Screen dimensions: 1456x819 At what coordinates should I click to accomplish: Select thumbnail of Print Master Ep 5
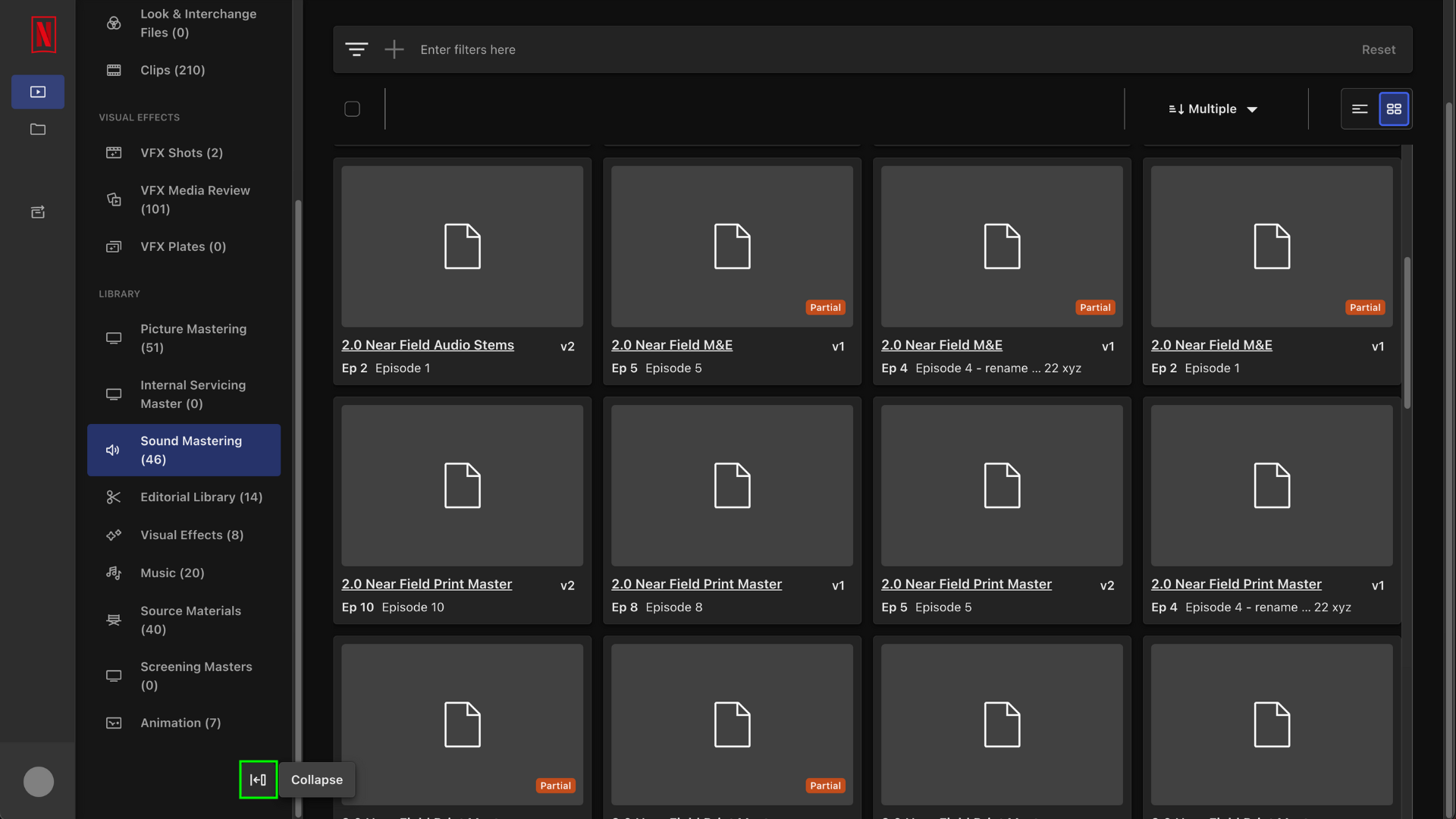pyautogui.click(x=1002, y=485)
